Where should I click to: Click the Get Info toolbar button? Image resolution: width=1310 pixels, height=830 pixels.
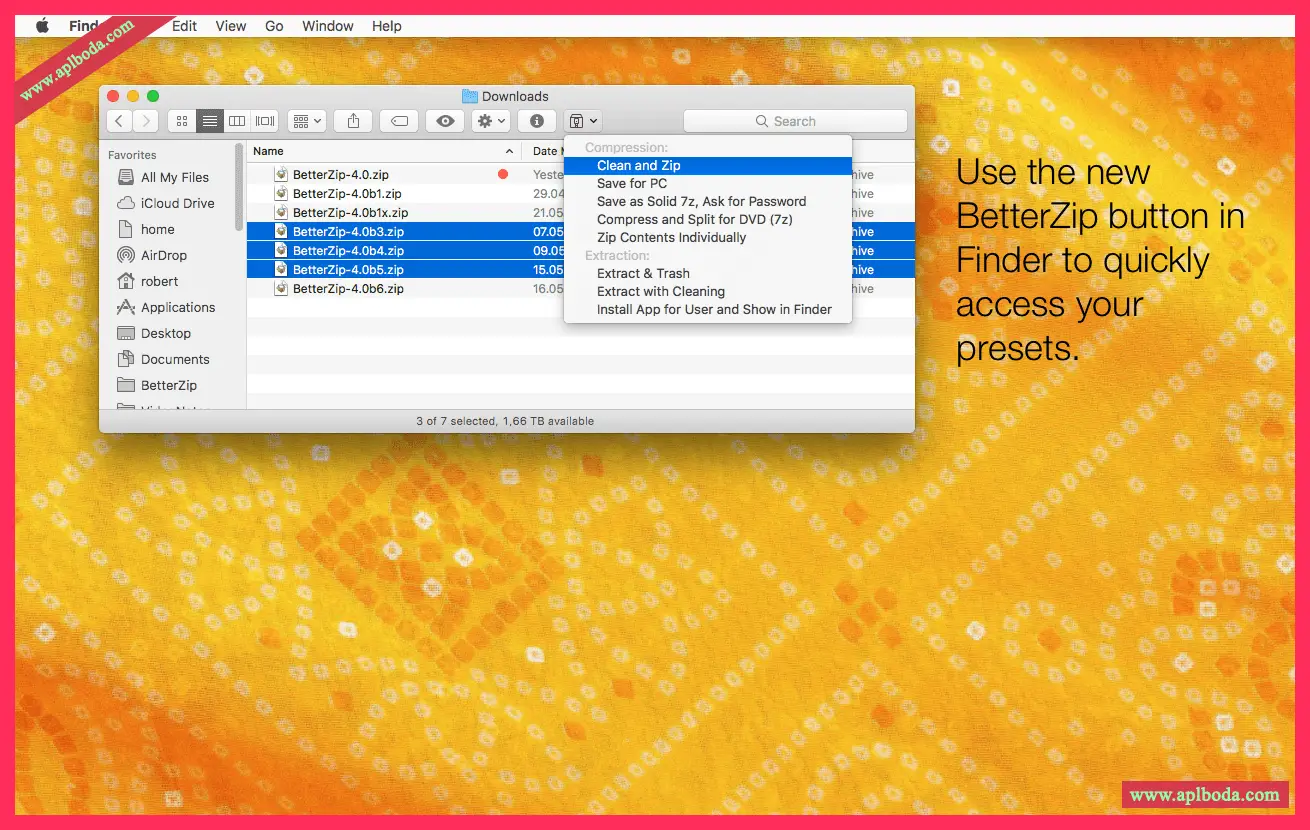tap(537, 121)
